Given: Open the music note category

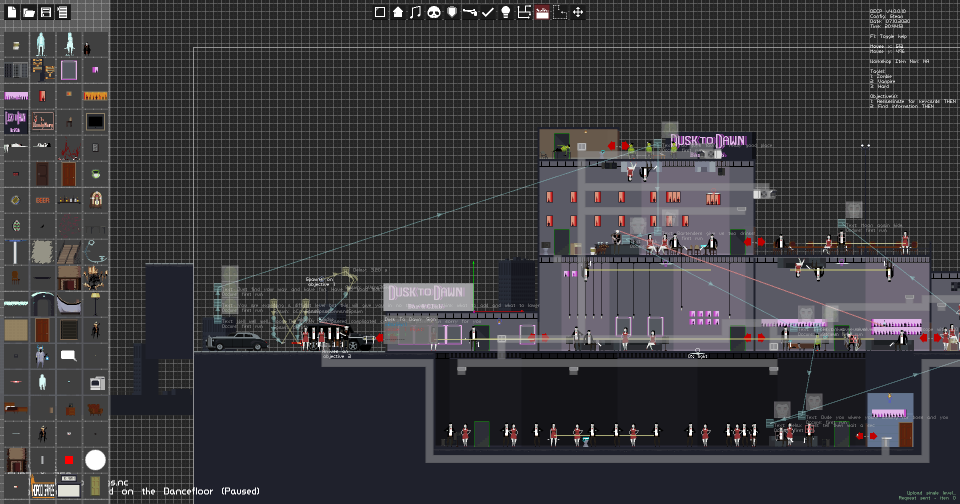Looking at the screenshot, I should tap(416, 12).
